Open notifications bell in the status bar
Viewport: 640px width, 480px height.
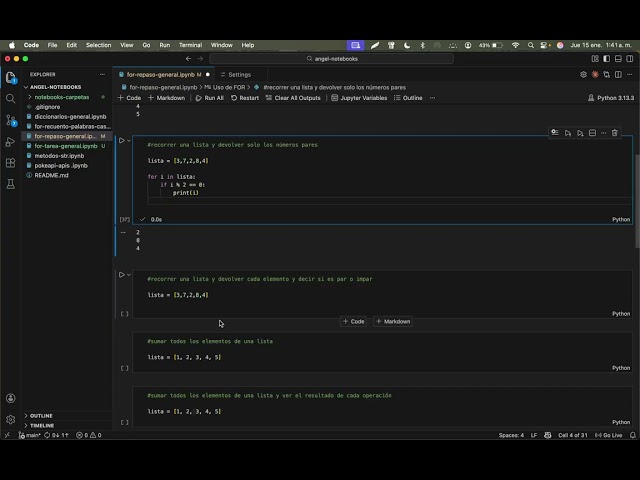point(633,435)
